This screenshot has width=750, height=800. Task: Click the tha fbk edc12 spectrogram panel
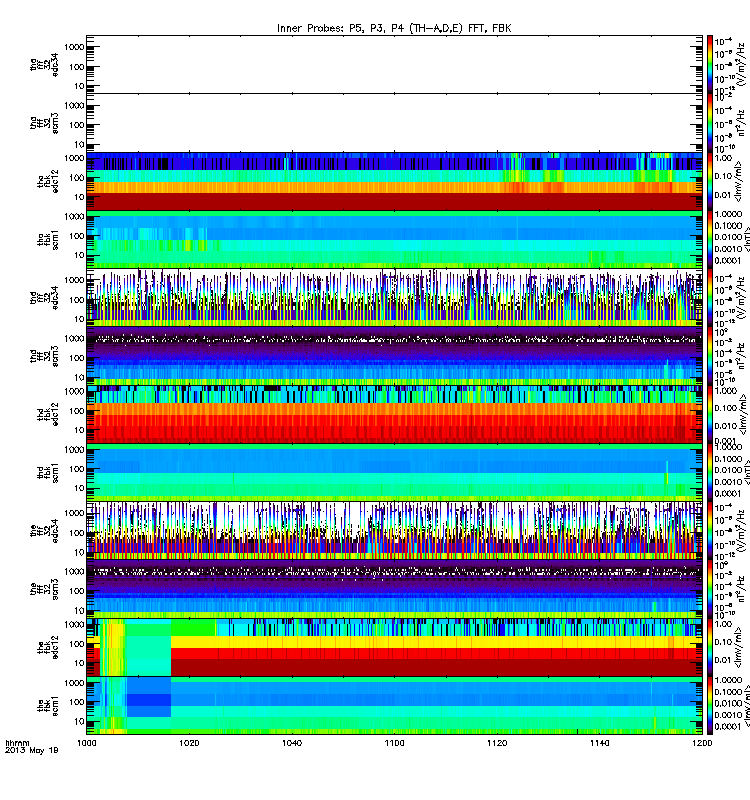(394, 181)
